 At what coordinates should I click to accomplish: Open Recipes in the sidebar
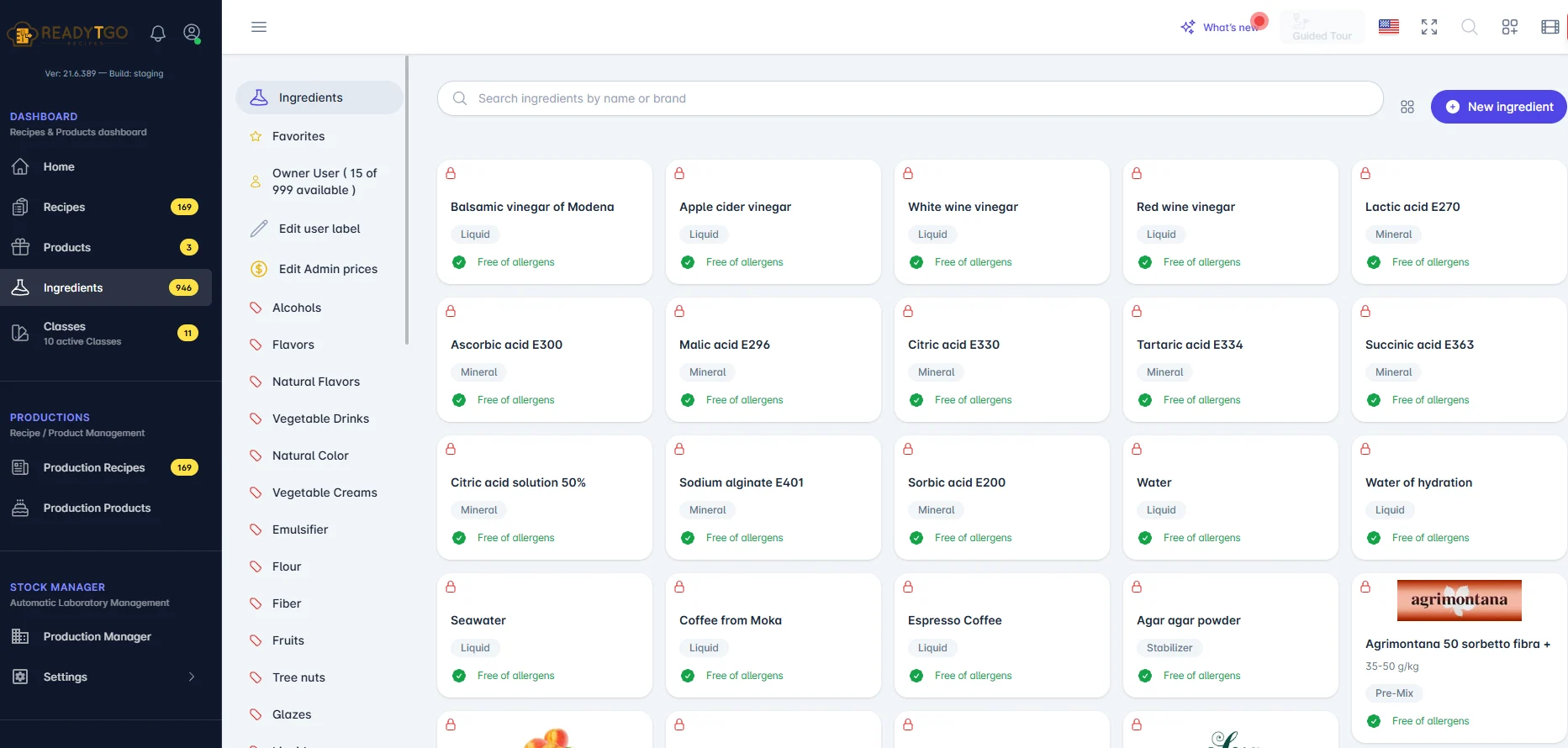106,207
